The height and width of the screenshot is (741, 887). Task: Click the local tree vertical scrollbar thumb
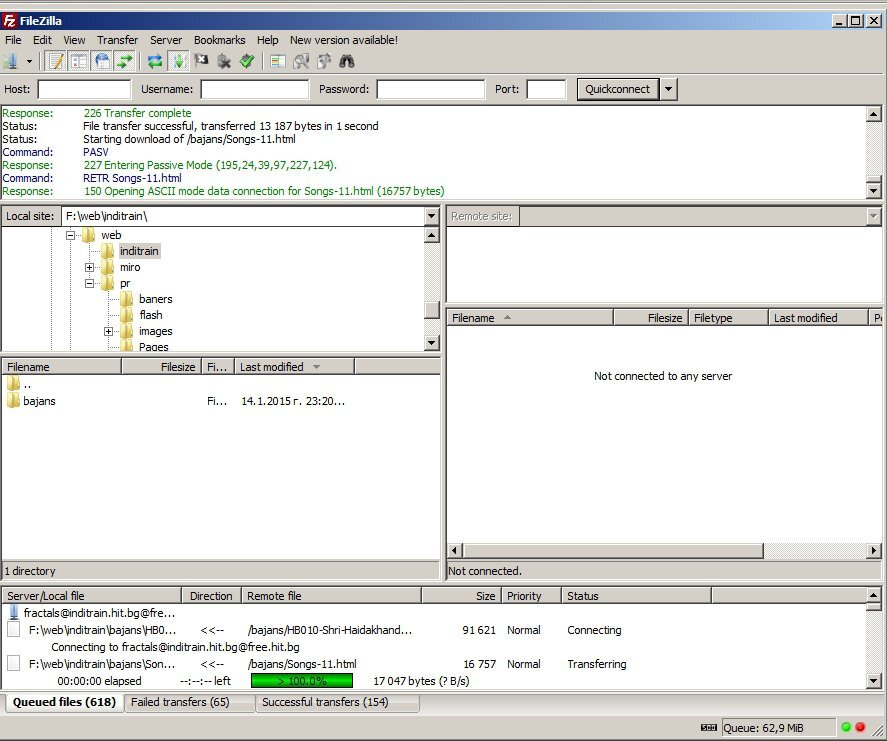tap(432, 309)
